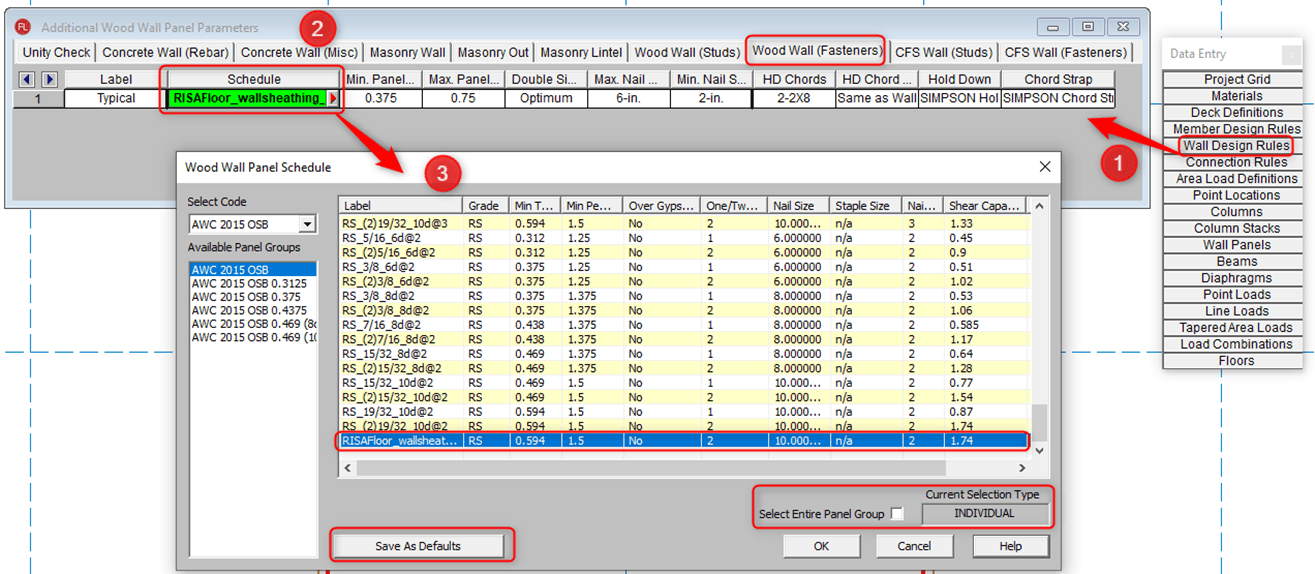
Task: Click the Shear Capacity column header
Action: tap(984, 205)
